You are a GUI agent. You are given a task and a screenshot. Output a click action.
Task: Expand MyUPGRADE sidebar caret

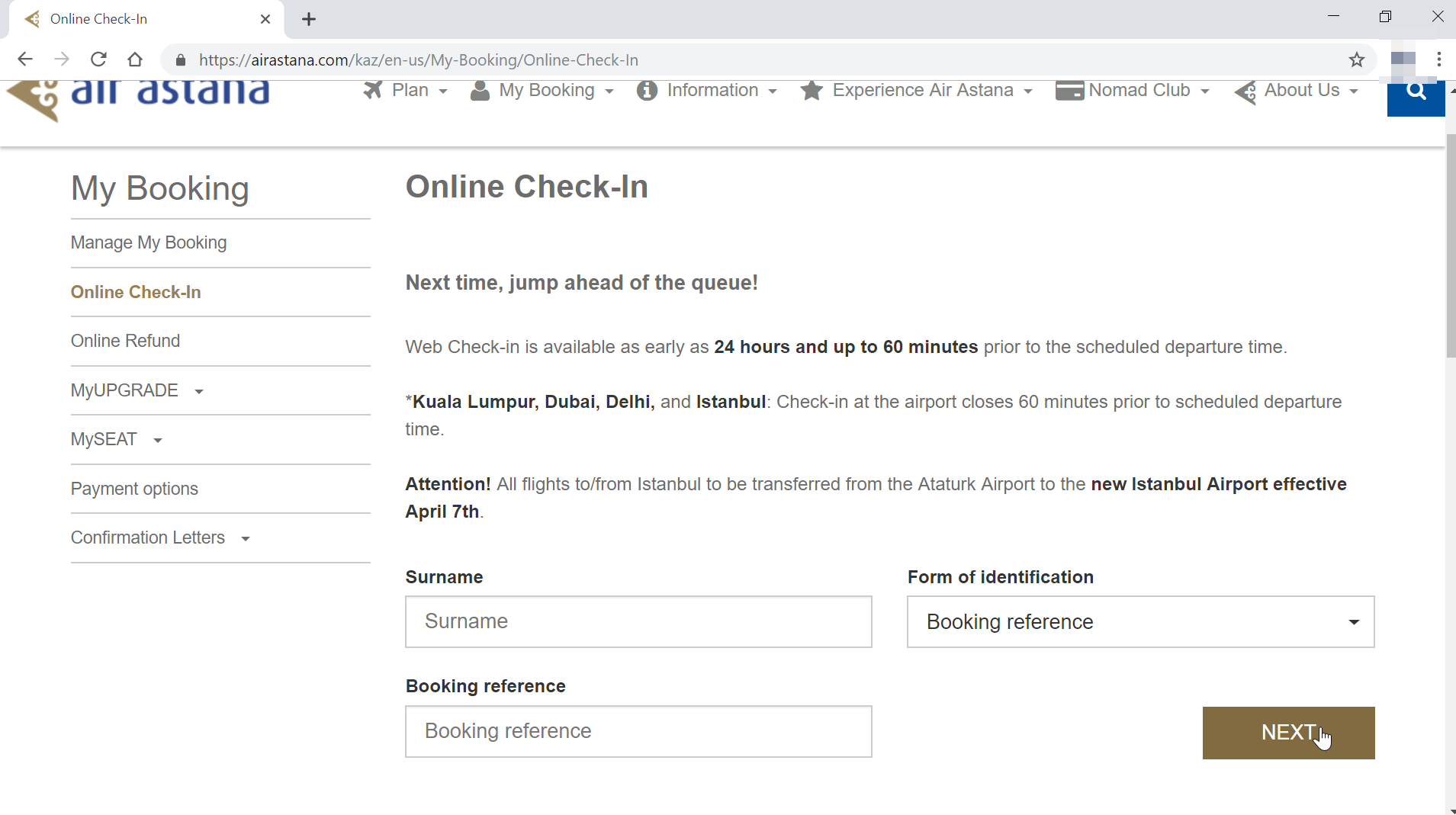click(x=199, y=392)
